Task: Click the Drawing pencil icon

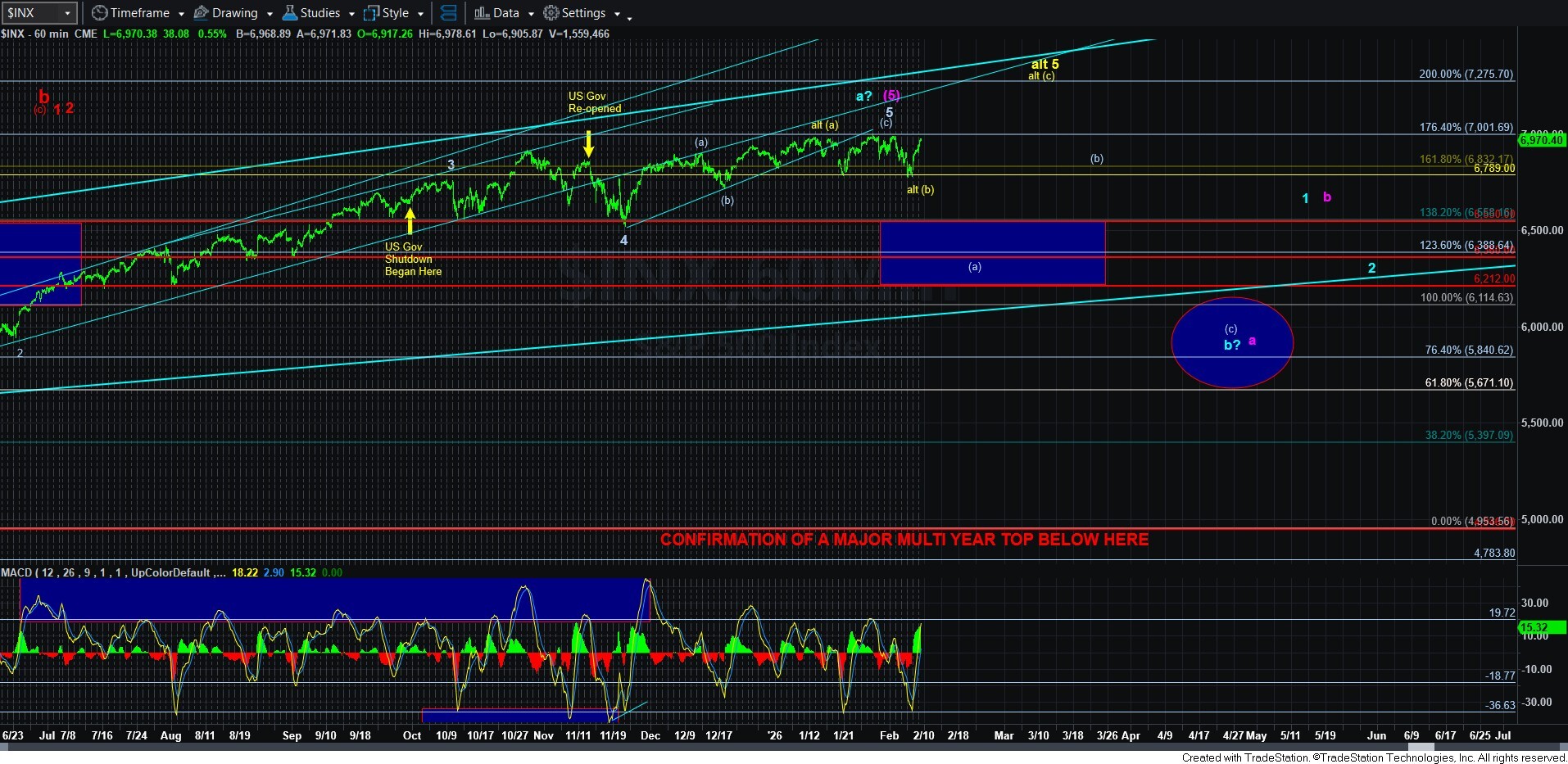Action: point(201,13)
